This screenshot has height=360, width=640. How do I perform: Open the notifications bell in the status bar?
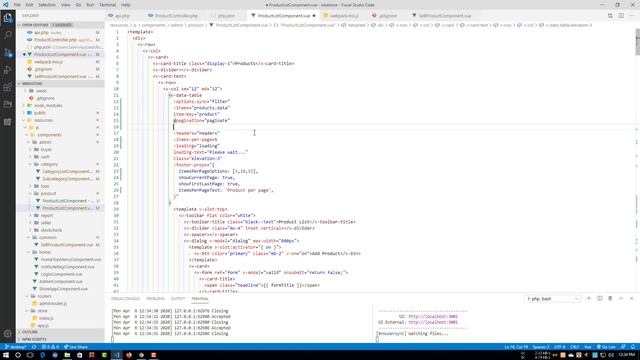pos(633,347)
